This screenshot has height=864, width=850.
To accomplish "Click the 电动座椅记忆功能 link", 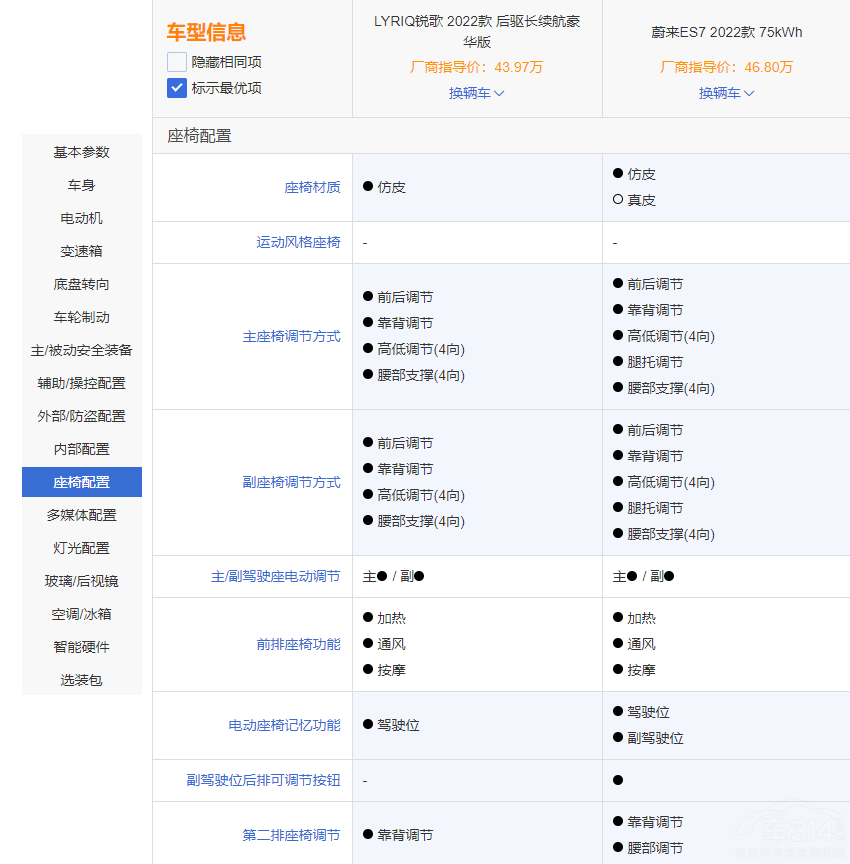I will pos(284,725).
